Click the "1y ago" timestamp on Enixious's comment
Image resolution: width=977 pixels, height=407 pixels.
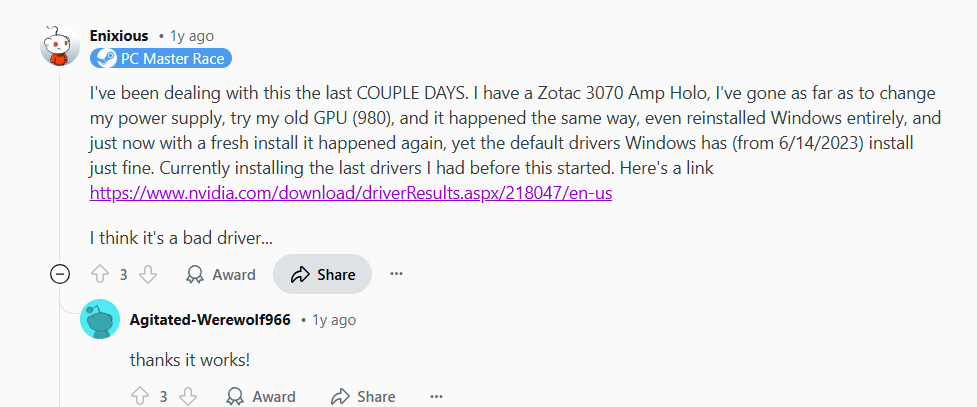tap(192, 35)
